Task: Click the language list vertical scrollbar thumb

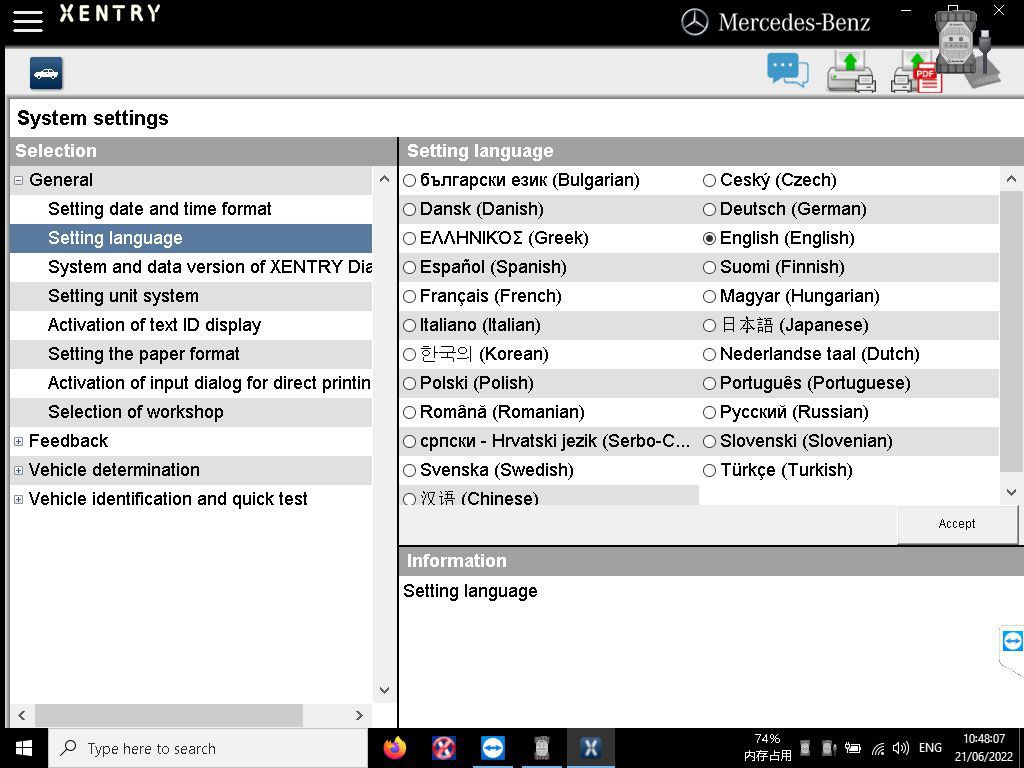Action: (1011, 331)
